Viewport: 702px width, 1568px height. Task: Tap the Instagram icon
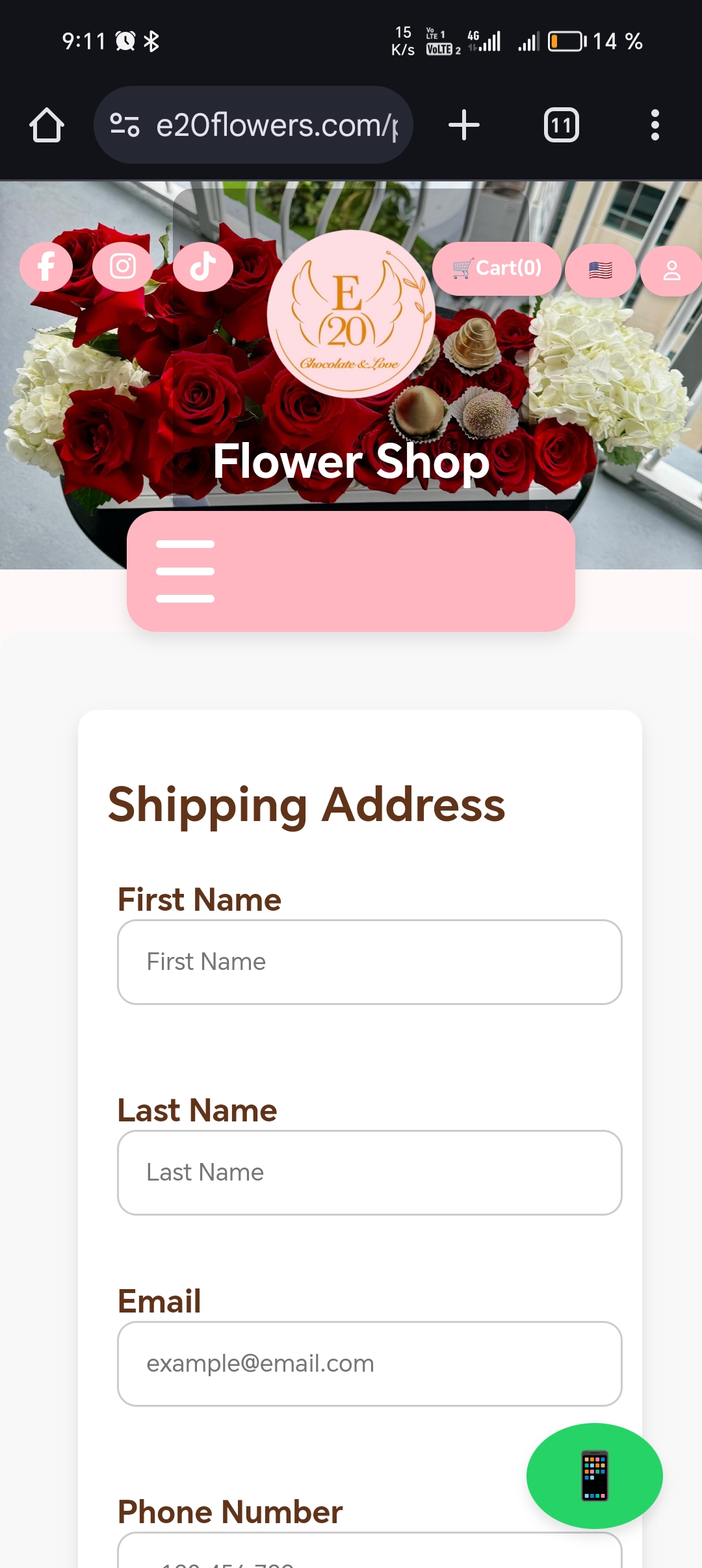(x=122, y=267)
